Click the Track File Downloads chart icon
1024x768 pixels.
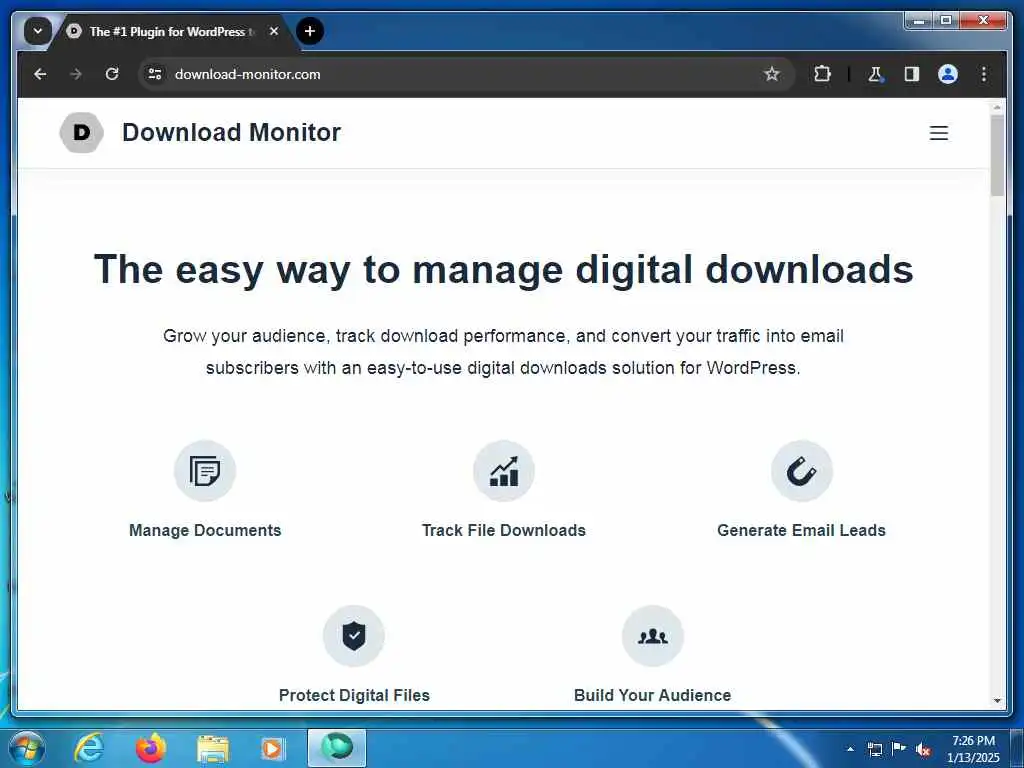[x=504, y=471]
